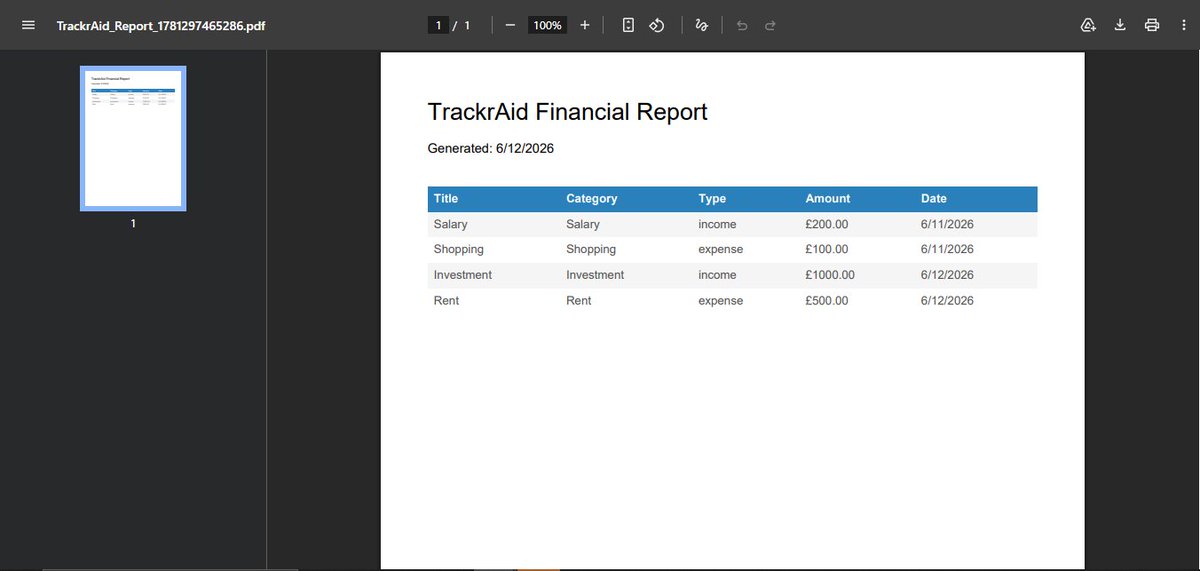Print the TrackrAid report
This screenshot has height=571, width=1200.
1152,25
